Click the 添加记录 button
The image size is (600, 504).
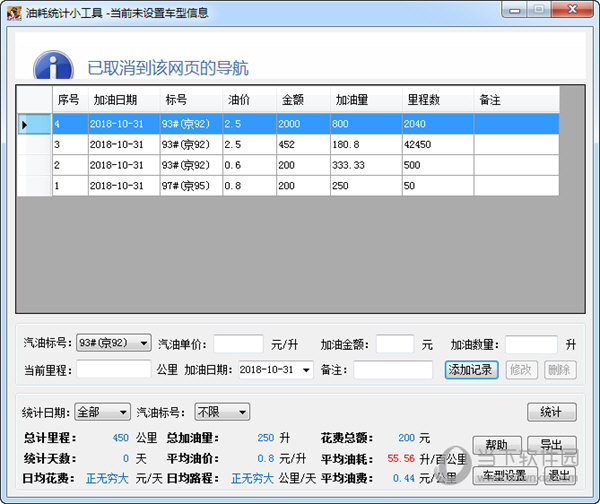pyautogui.click(x=471, y=370)
